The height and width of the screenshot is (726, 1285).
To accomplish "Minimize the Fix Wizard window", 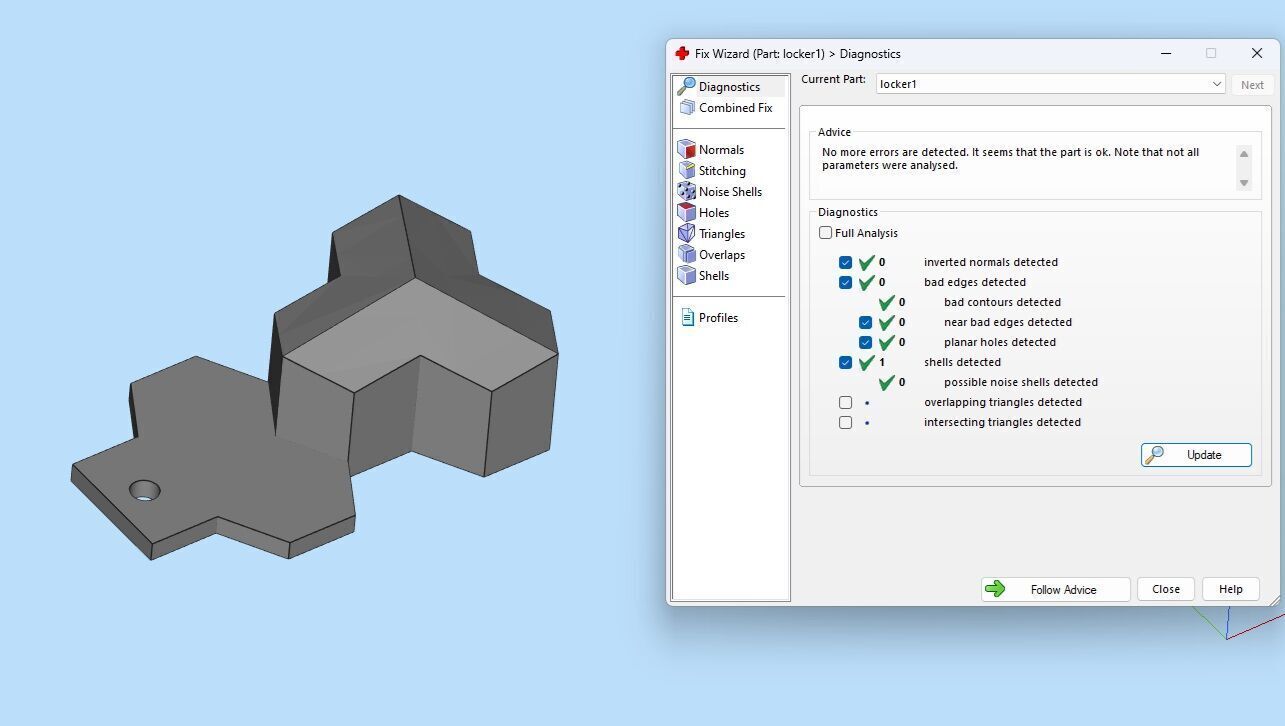I will coord(1166,53).
